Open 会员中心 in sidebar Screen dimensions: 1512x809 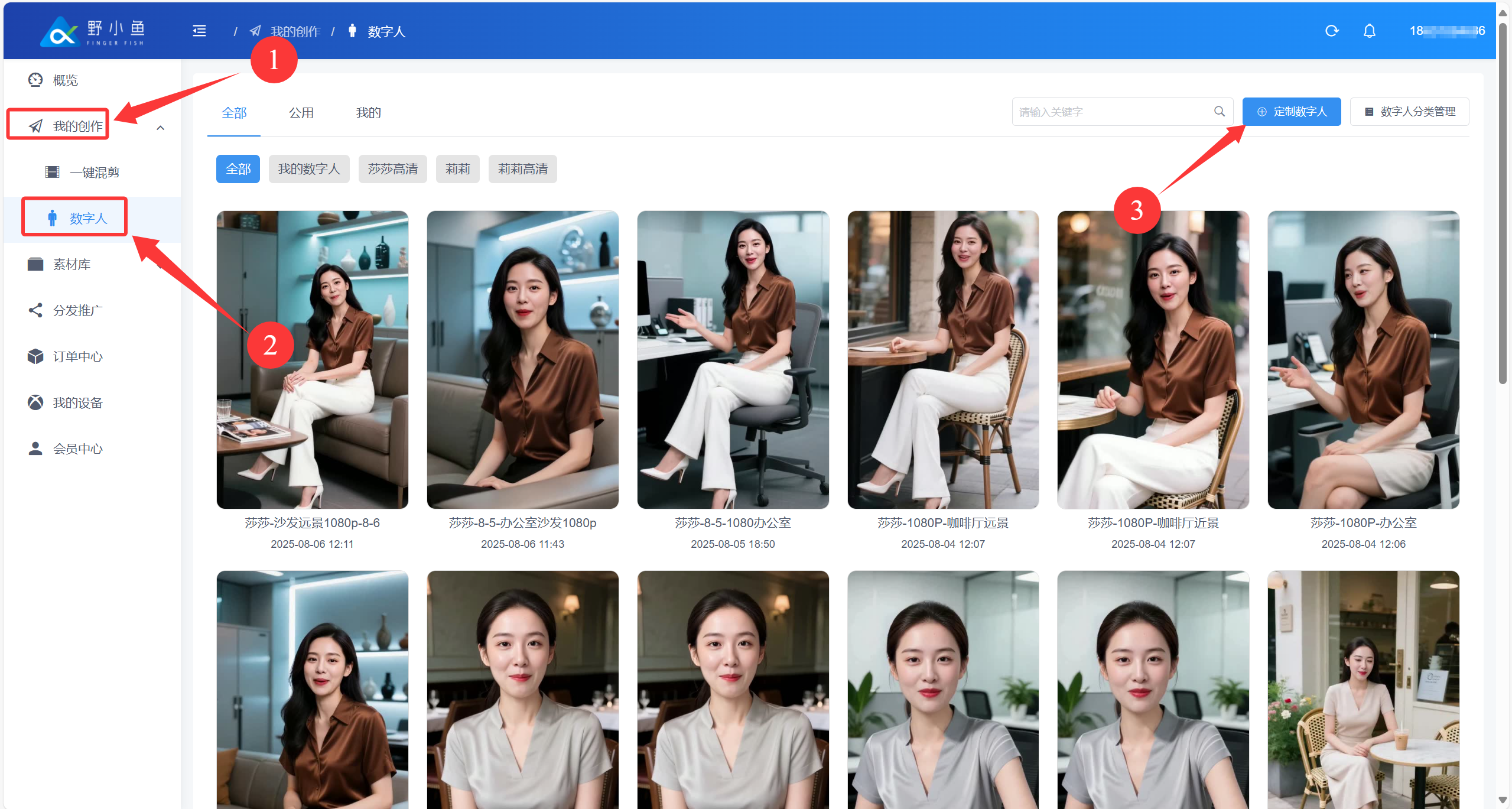(77, 449)
